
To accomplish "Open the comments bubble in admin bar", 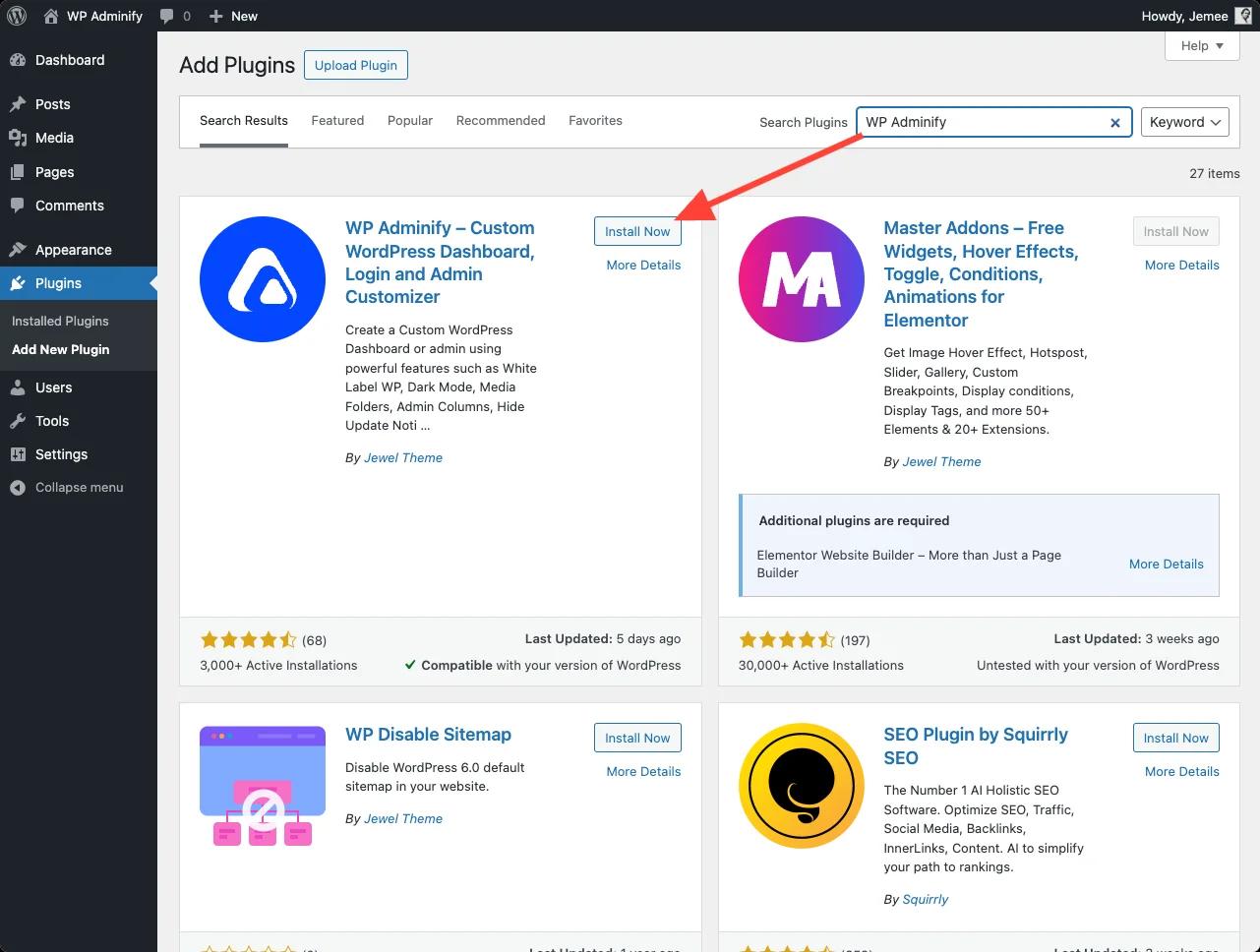I will tap(175, 16).
